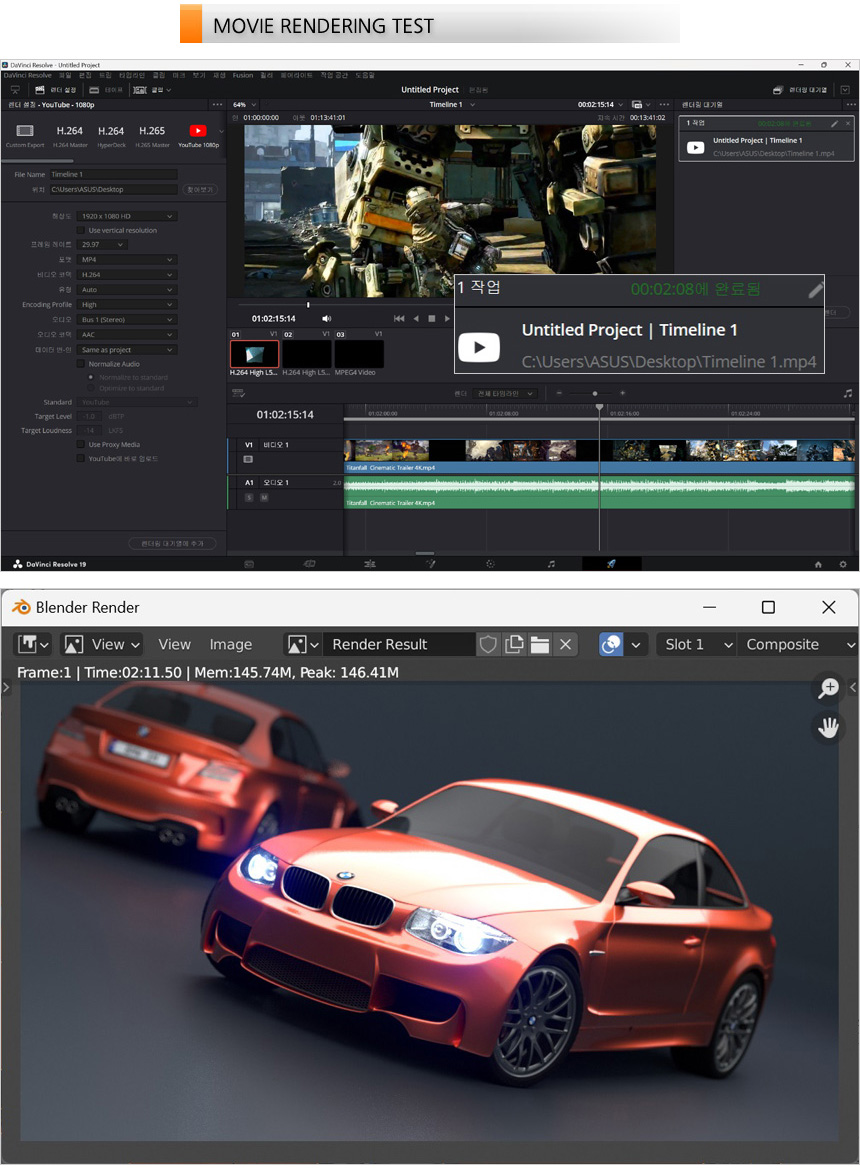Click the timeline playhead marker

coord(599,407)
